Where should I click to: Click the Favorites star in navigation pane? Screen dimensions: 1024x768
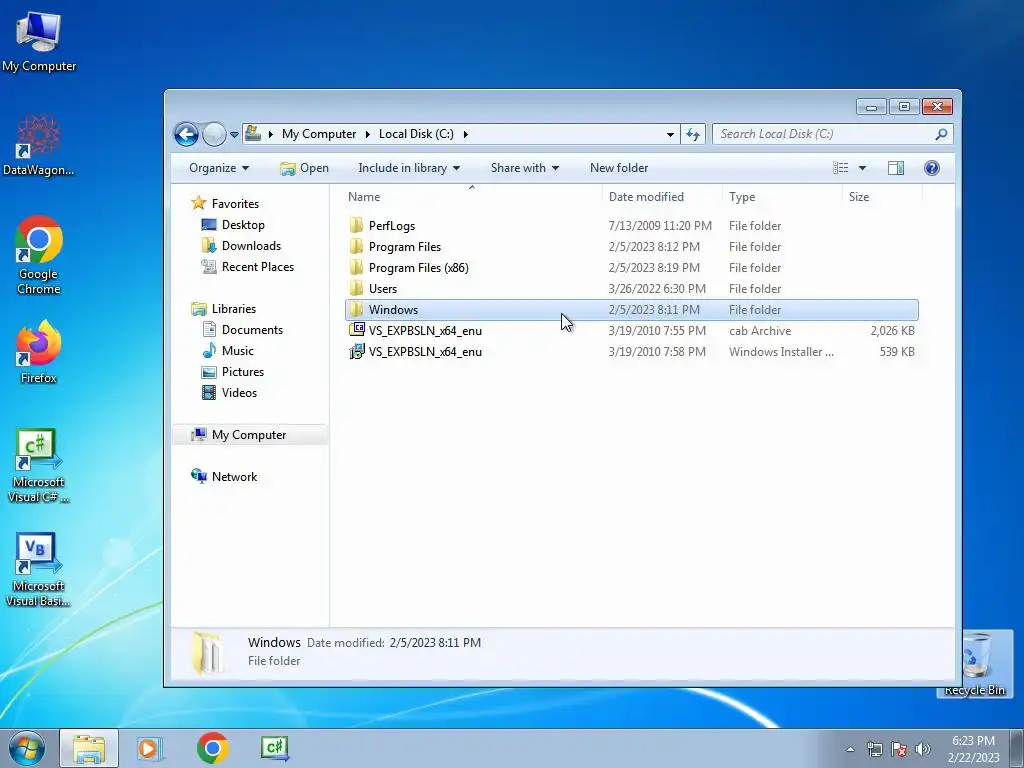click(199, 203)
